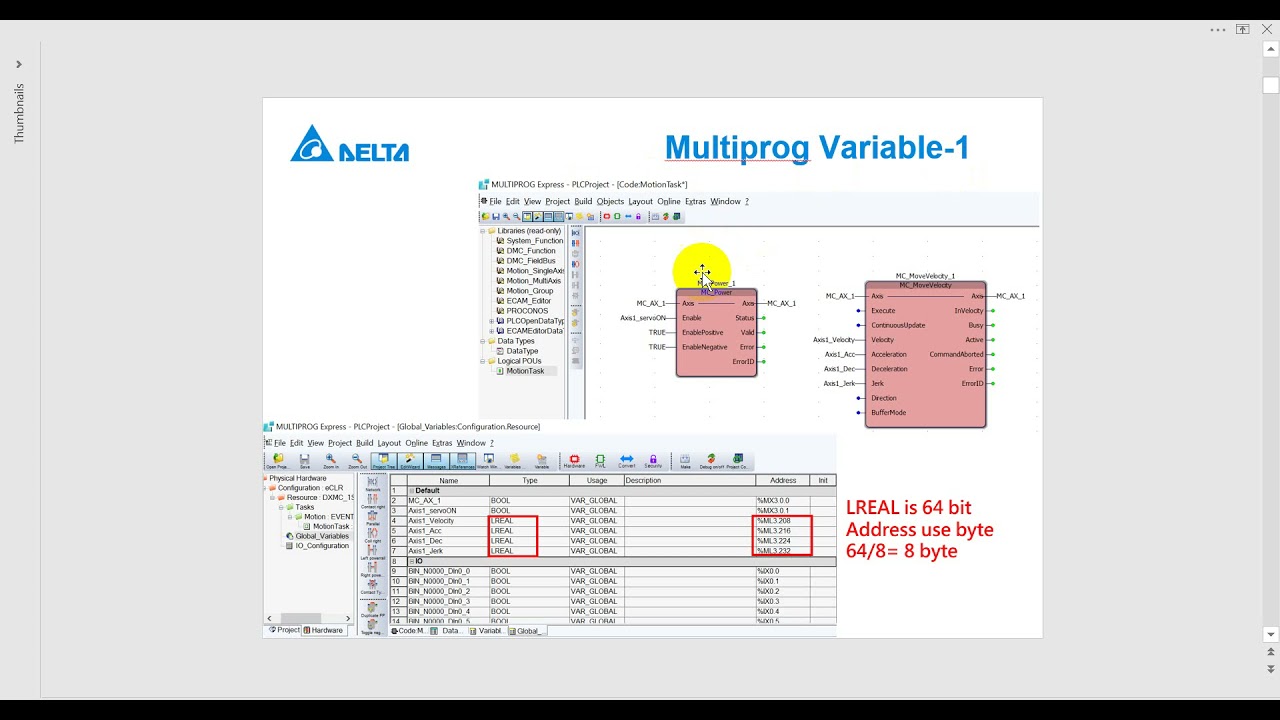The height and width of the screenshot is (720, 1280).
Task: Collapse the Default variable group
Action: [410, 491]
